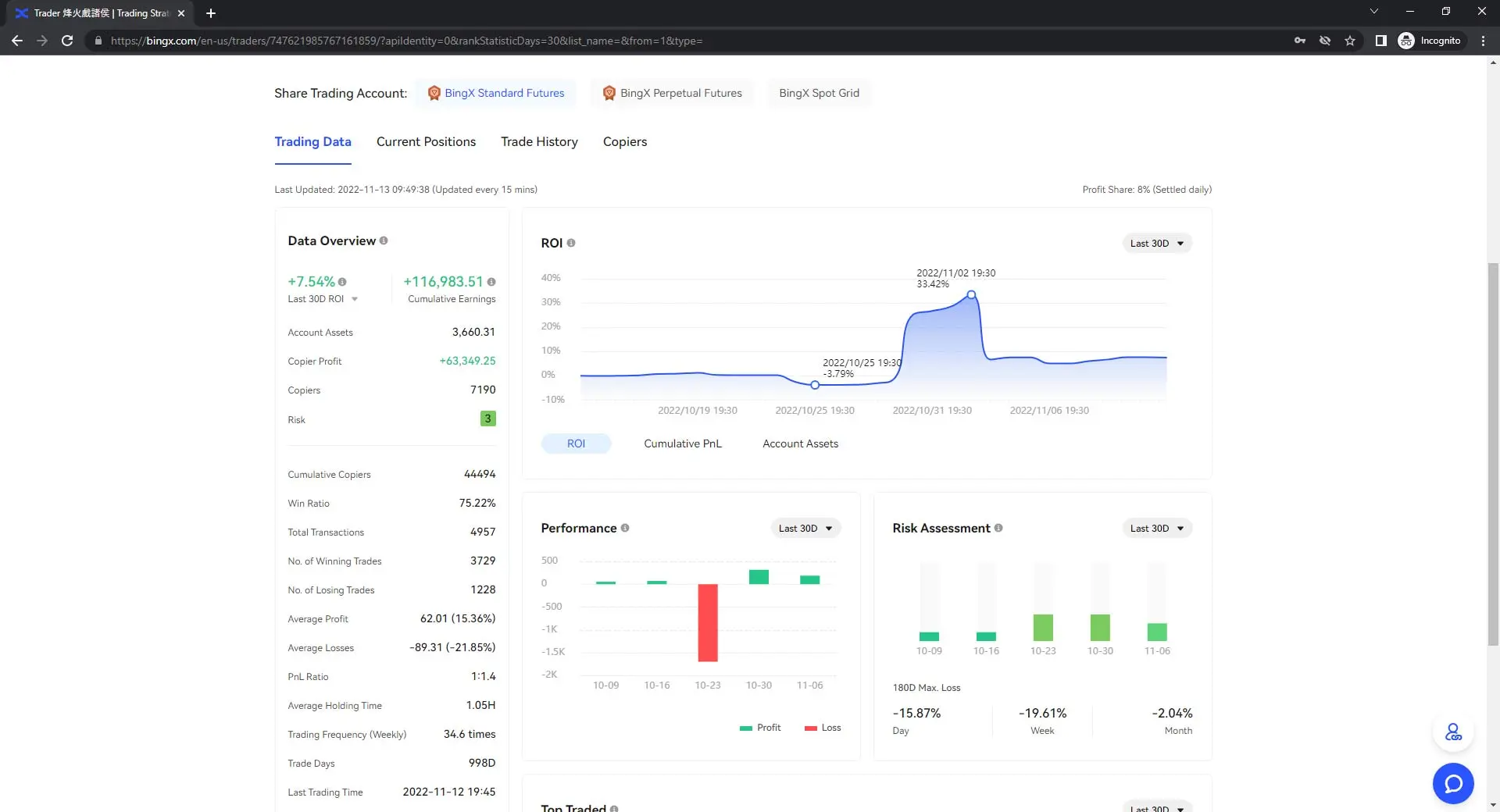Switch chart to Cumulative PnL
The width and height of the screenshot is (1500, 812).
tap(683, 443)
